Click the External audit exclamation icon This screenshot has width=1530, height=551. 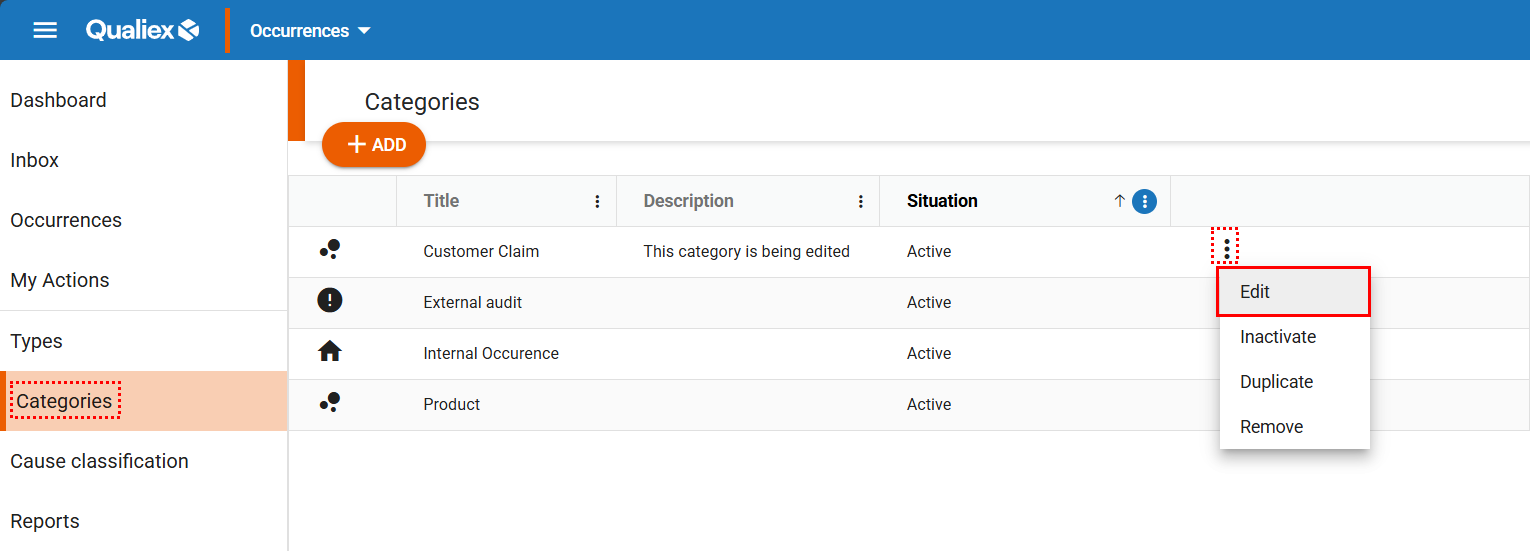point(330,301)
